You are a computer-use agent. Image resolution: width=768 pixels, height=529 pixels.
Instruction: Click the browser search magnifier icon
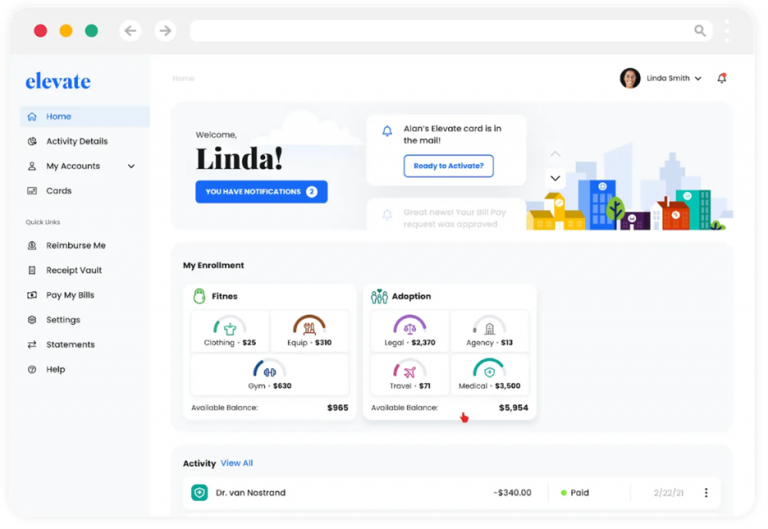[700, 31]
